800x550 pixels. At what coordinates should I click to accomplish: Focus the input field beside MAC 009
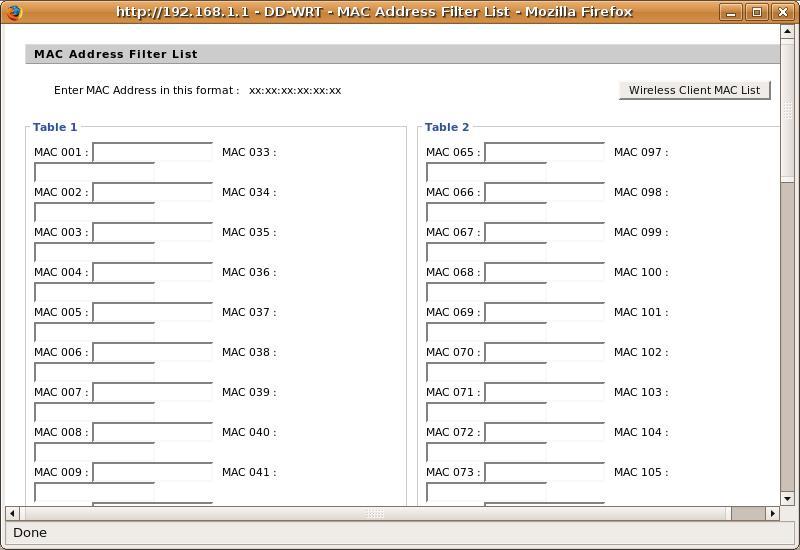tap(153, 472)
